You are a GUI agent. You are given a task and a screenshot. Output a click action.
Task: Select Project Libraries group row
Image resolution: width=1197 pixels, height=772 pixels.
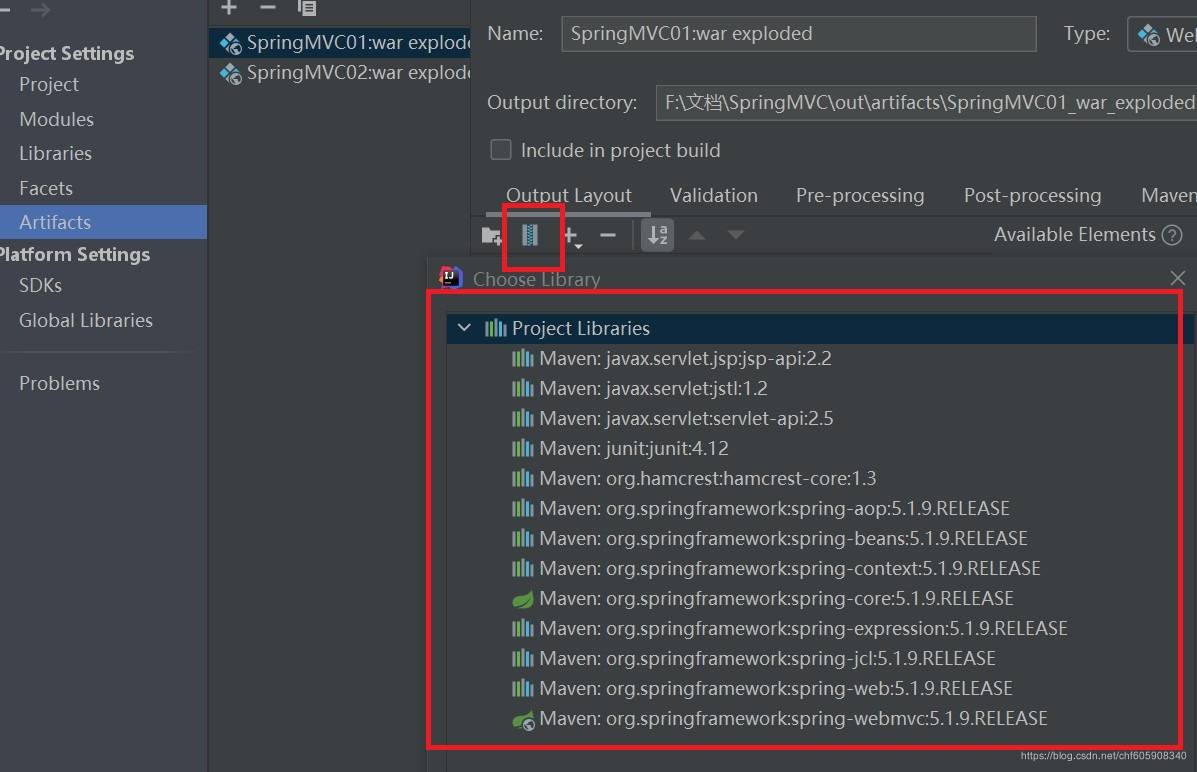820,328
